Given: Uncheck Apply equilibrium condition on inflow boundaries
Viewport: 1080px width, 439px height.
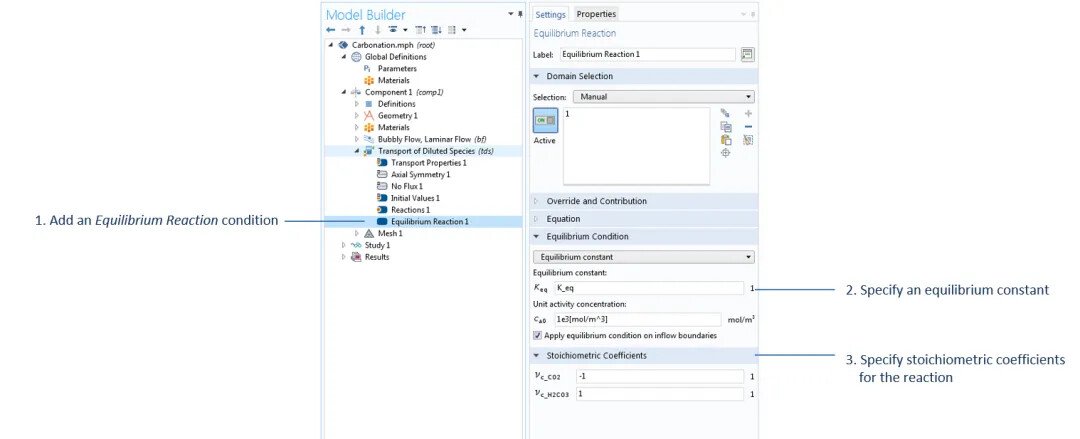Looking at the screenshot, I should coord(538,335).
